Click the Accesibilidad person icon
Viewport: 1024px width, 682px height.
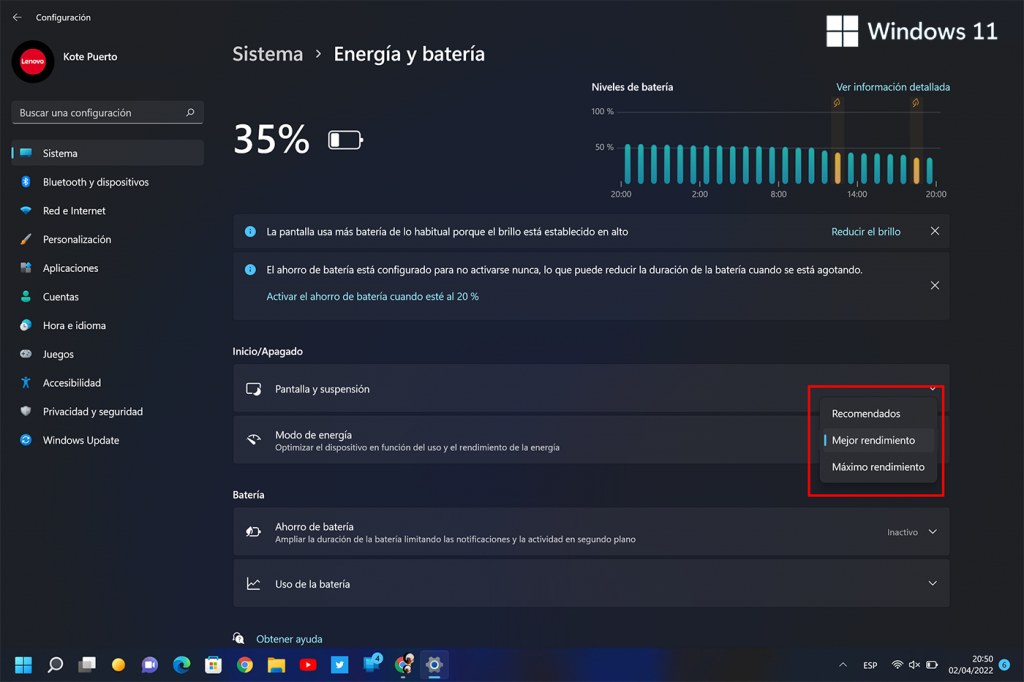click(25, 383)
